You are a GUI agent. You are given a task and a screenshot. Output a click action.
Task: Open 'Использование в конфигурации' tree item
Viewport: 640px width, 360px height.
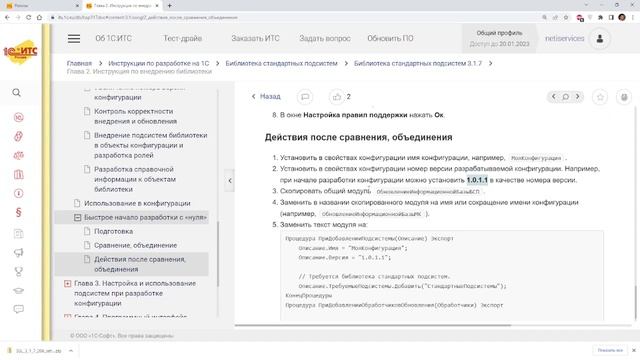pyautogui.click(x=137, y=203)
